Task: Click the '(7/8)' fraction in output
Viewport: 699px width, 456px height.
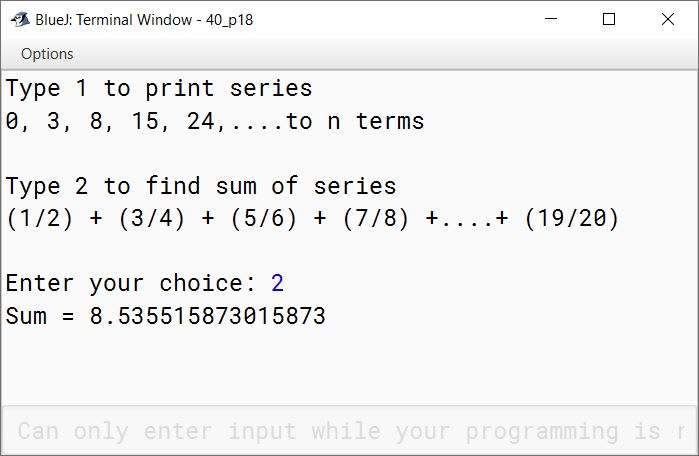Action: coord(375,218)
